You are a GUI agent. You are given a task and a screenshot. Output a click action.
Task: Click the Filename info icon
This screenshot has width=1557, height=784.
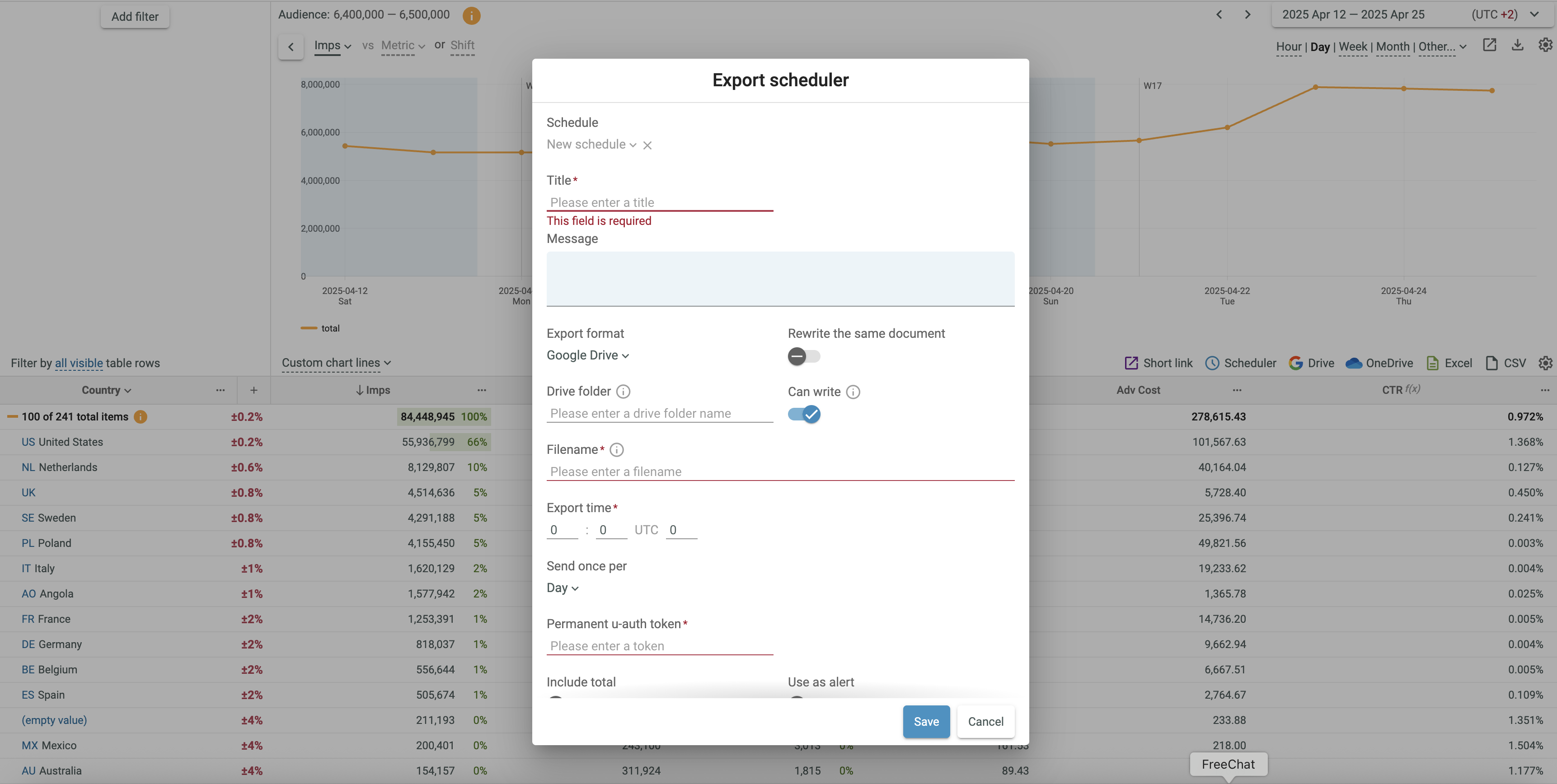point(616,449)
